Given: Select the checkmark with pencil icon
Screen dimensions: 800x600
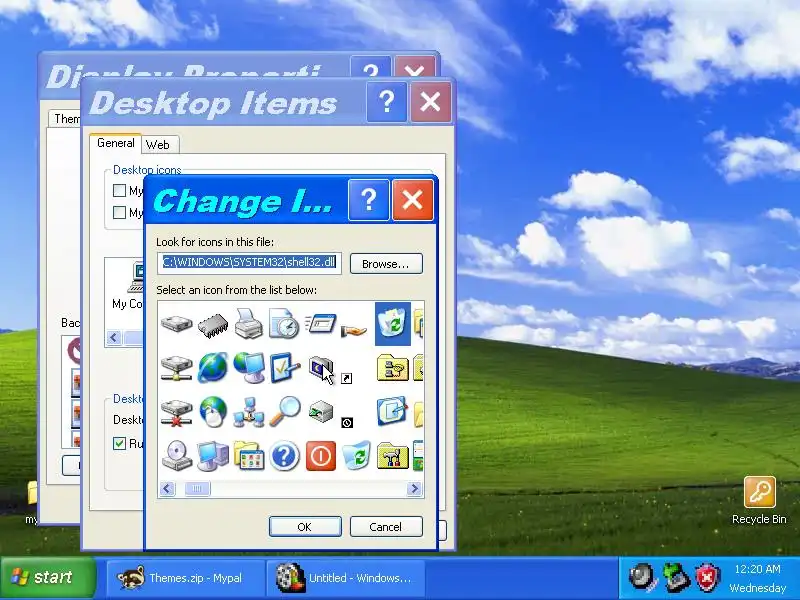Looking at the screenshot, I should click(284, 367).
